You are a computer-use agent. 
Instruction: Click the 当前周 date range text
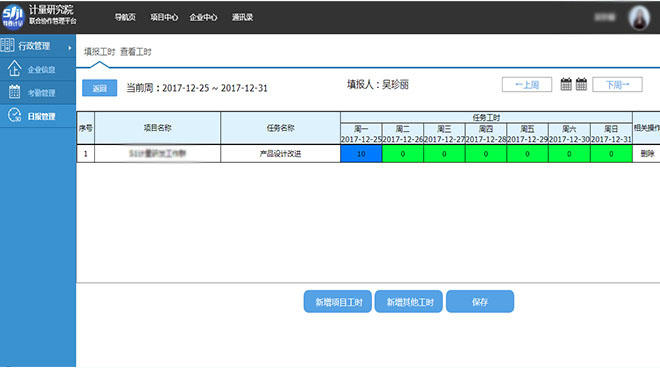click(x=197, y=88)
